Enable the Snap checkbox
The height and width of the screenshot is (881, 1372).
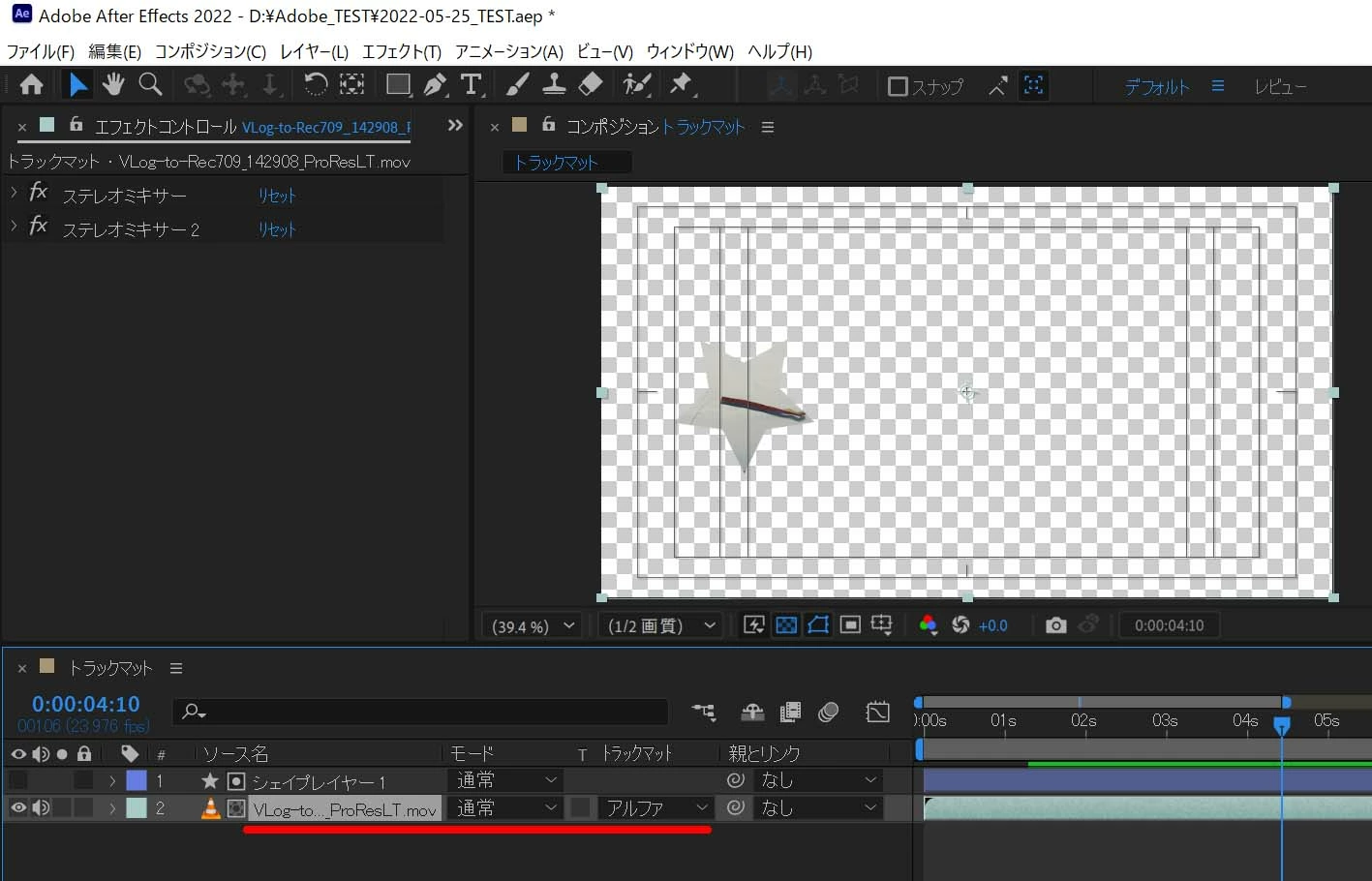pyautogui.click(x=898, y=87)
